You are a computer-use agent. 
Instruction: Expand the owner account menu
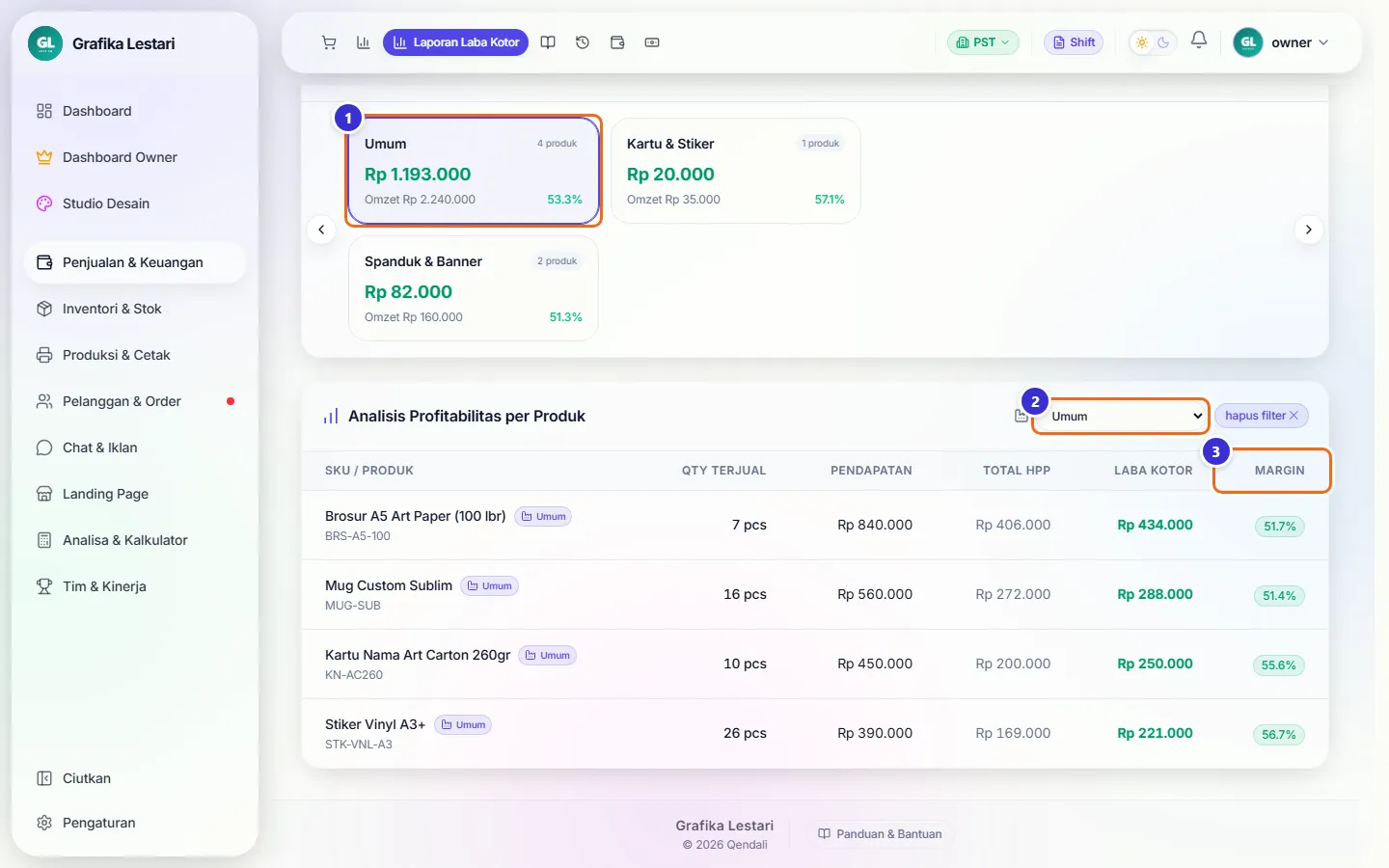point(1281,42)
